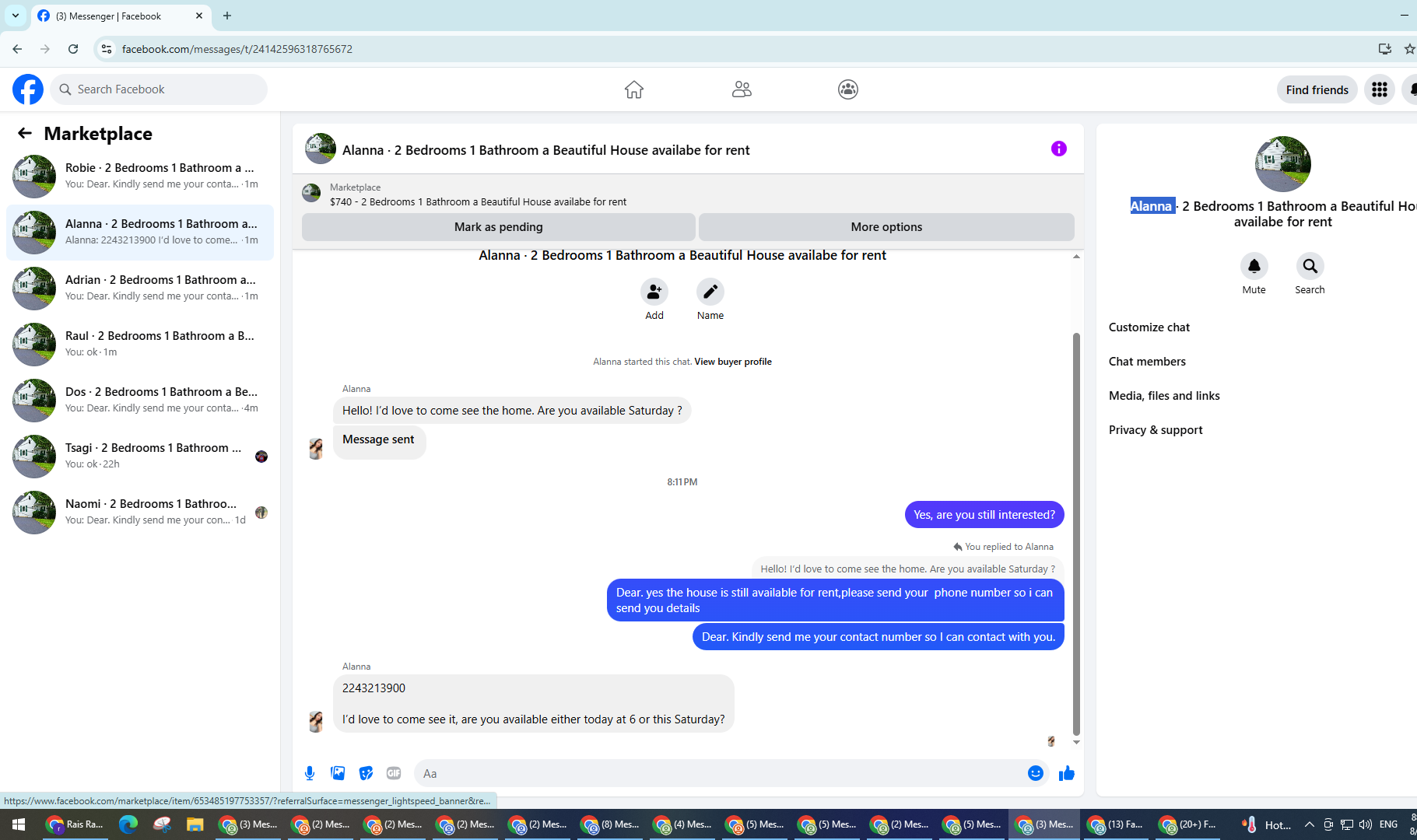Switch to taskbar Chrome window (13) Fa...
This screenshot has width=1417, height=840.
pyautogui.click(x=1117, y=824)
